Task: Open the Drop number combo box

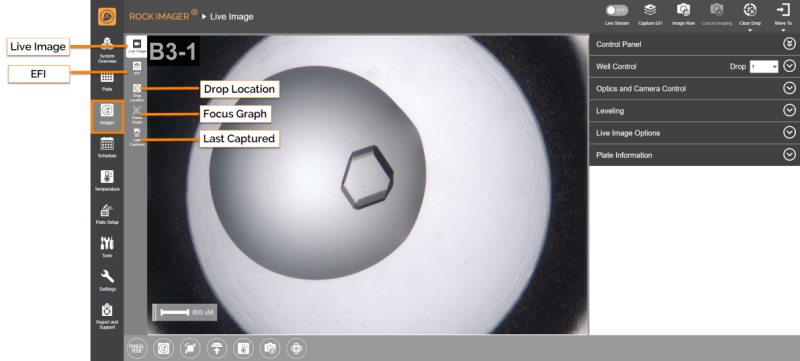Action: point(764,66)
